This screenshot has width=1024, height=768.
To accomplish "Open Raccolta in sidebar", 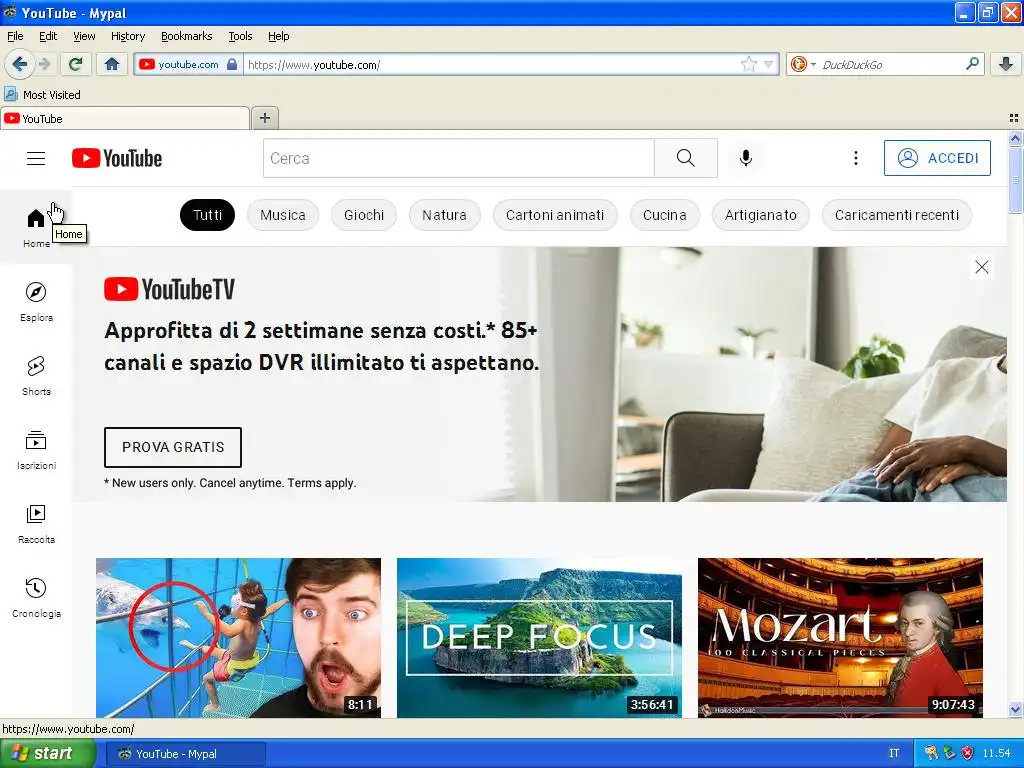I will 36,524.
